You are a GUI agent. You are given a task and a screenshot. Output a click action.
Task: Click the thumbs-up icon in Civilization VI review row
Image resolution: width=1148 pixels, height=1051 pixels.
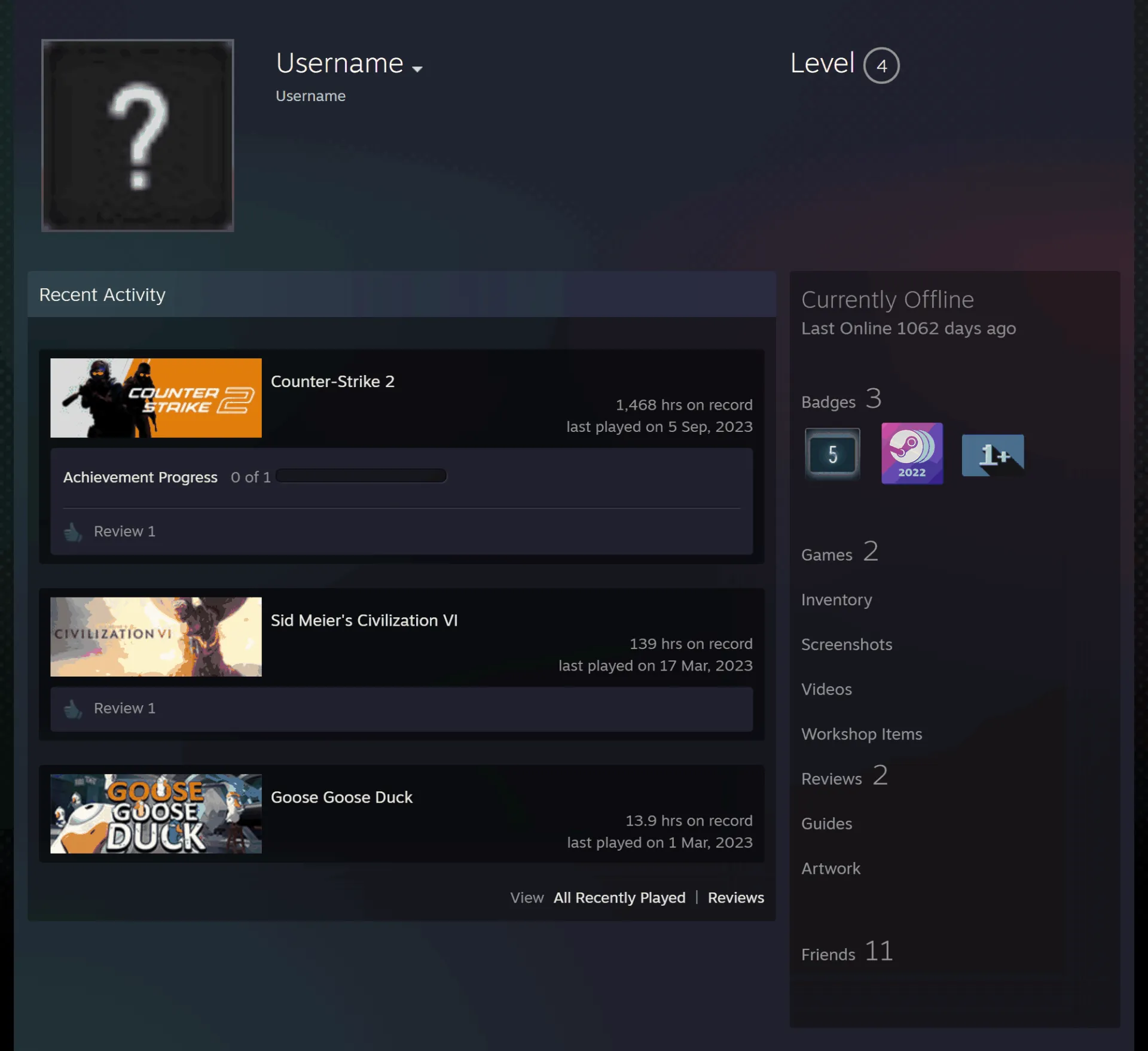pyautogui.click(x=73, y=709)
